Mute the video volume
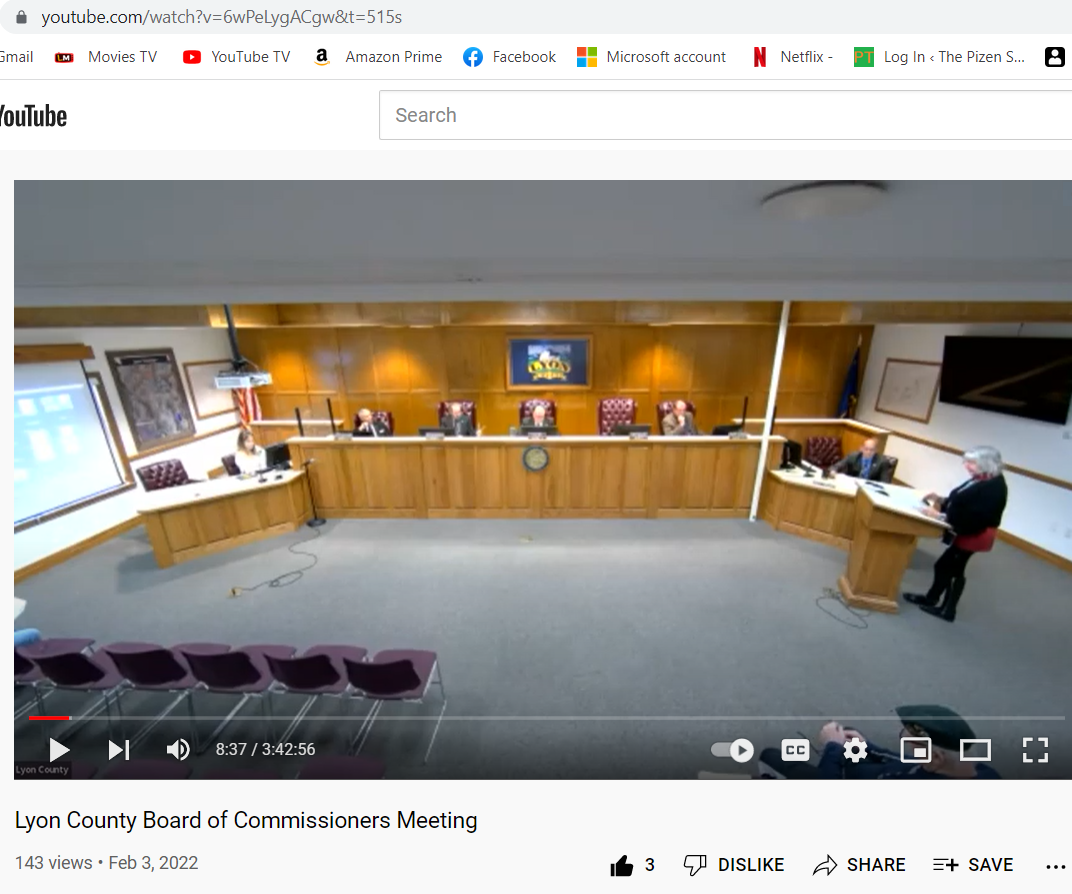1072x894 pixels. coord(178,750)
